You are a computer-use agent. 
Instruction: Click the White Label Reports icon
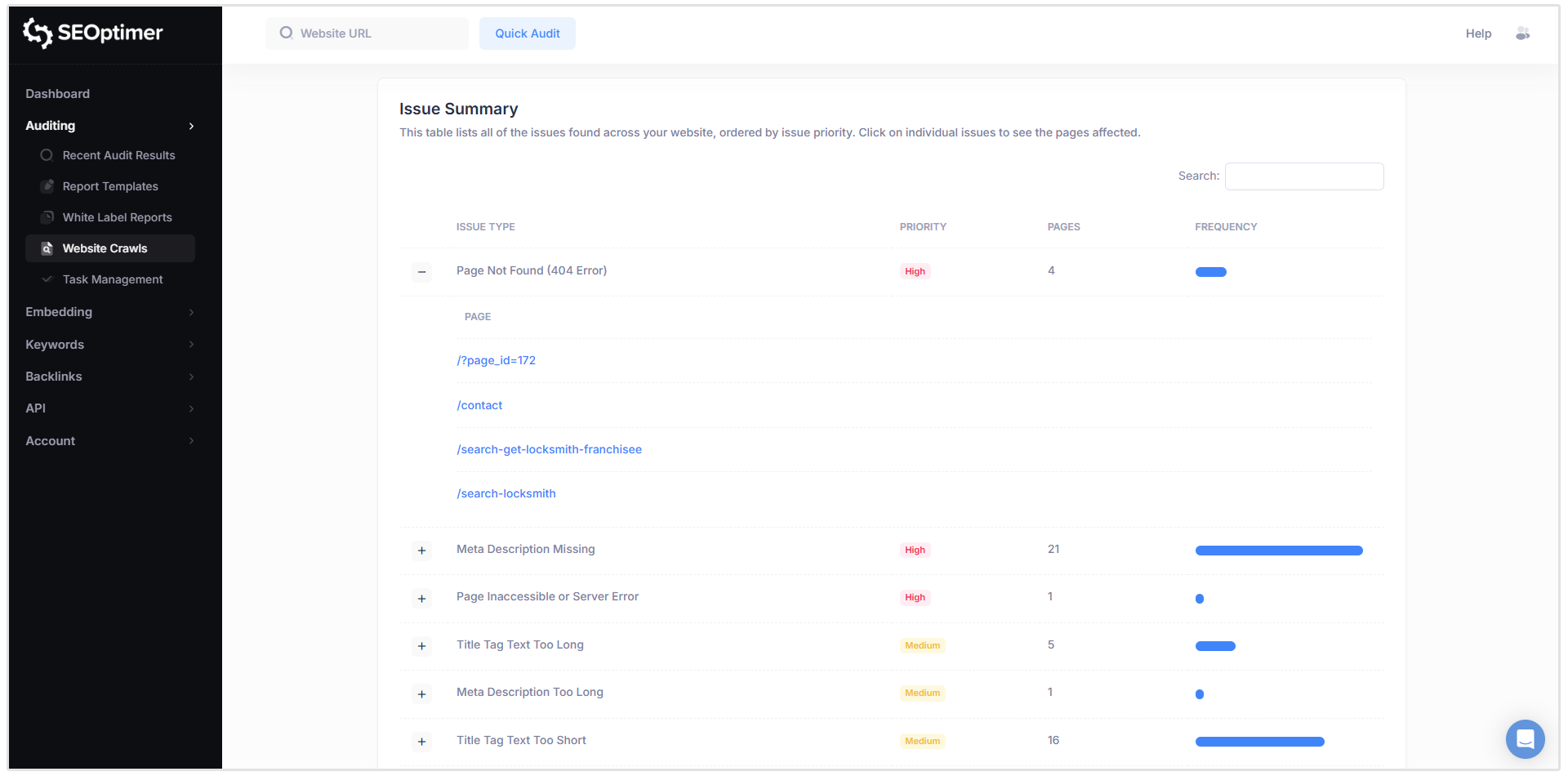tap(47, 217)
